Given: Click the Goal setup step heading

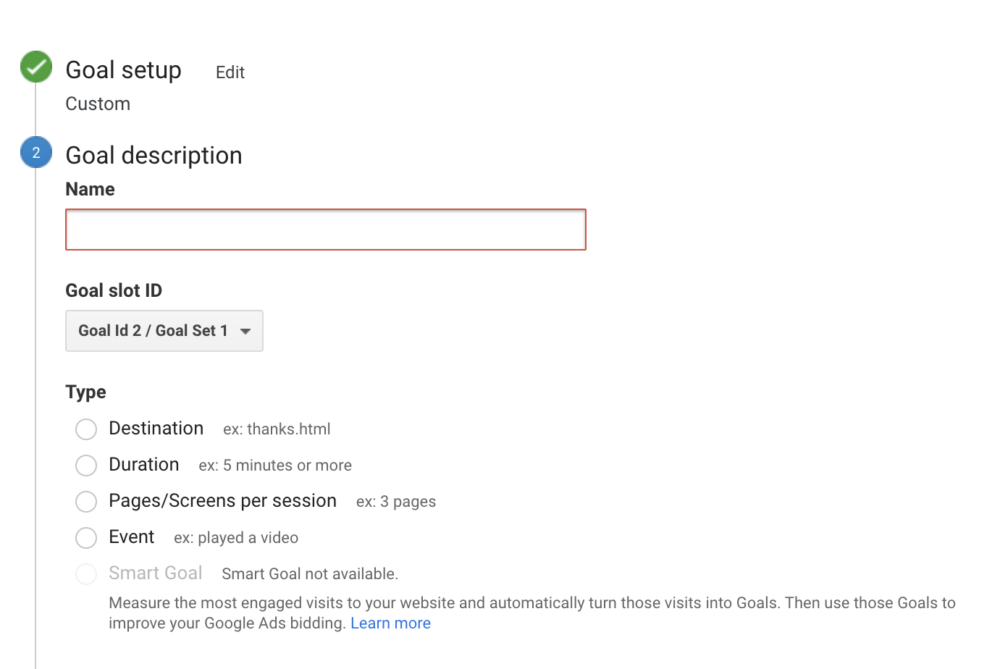Looking at the screenshot, I should (x=123, y=70).
